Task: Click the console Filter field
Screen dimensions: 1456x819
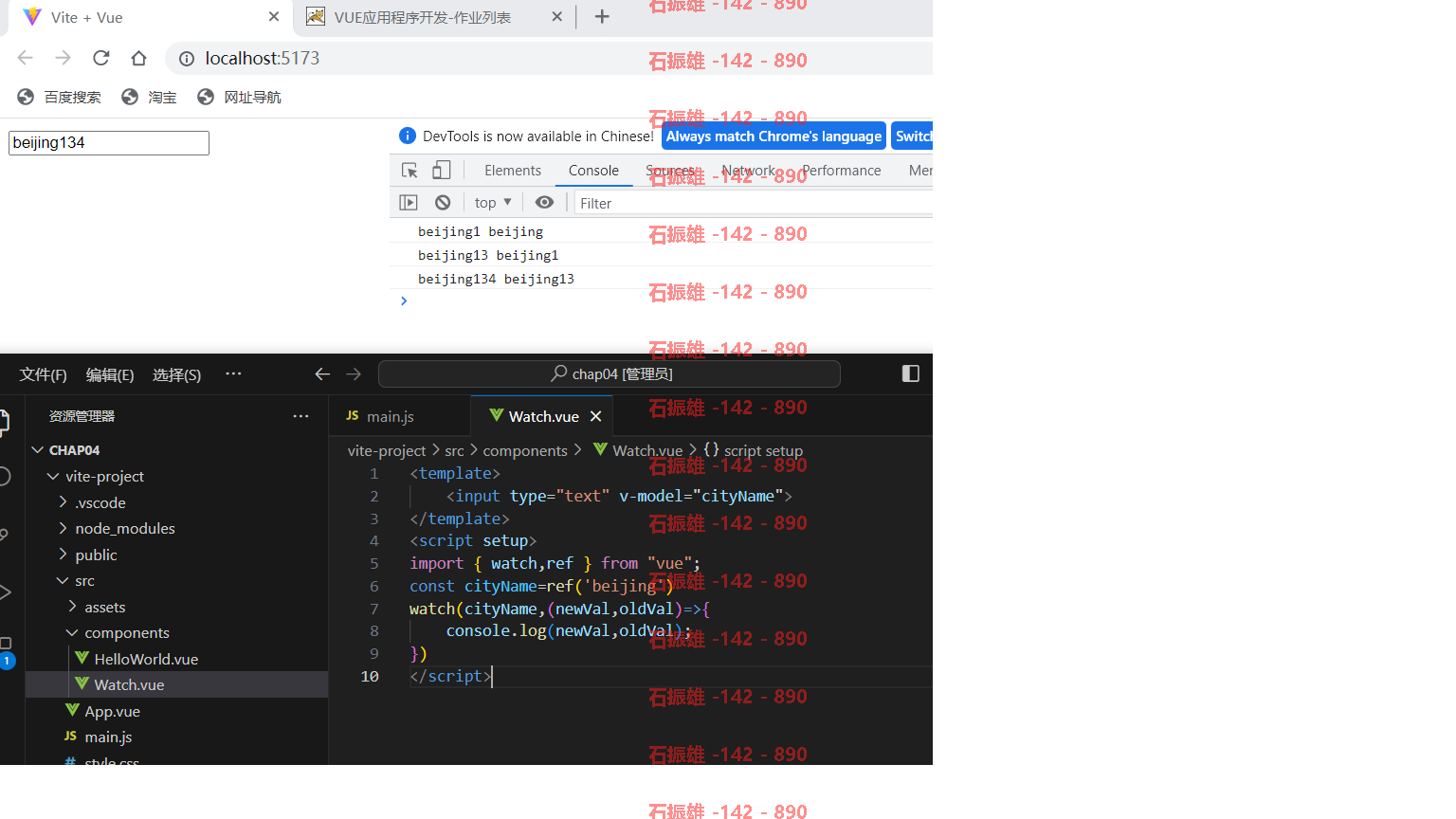Action: point(754,203)
